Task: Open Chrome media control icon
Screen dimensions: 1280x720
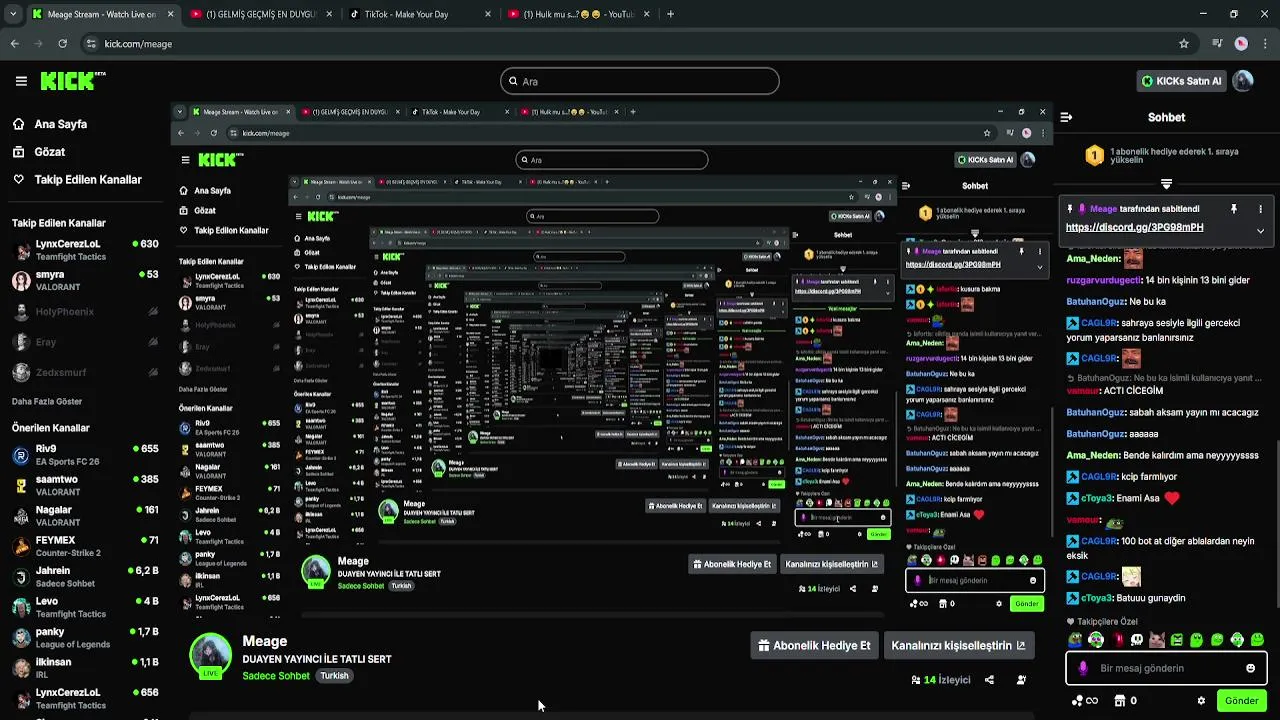Action: click(x=1217, y=44)
